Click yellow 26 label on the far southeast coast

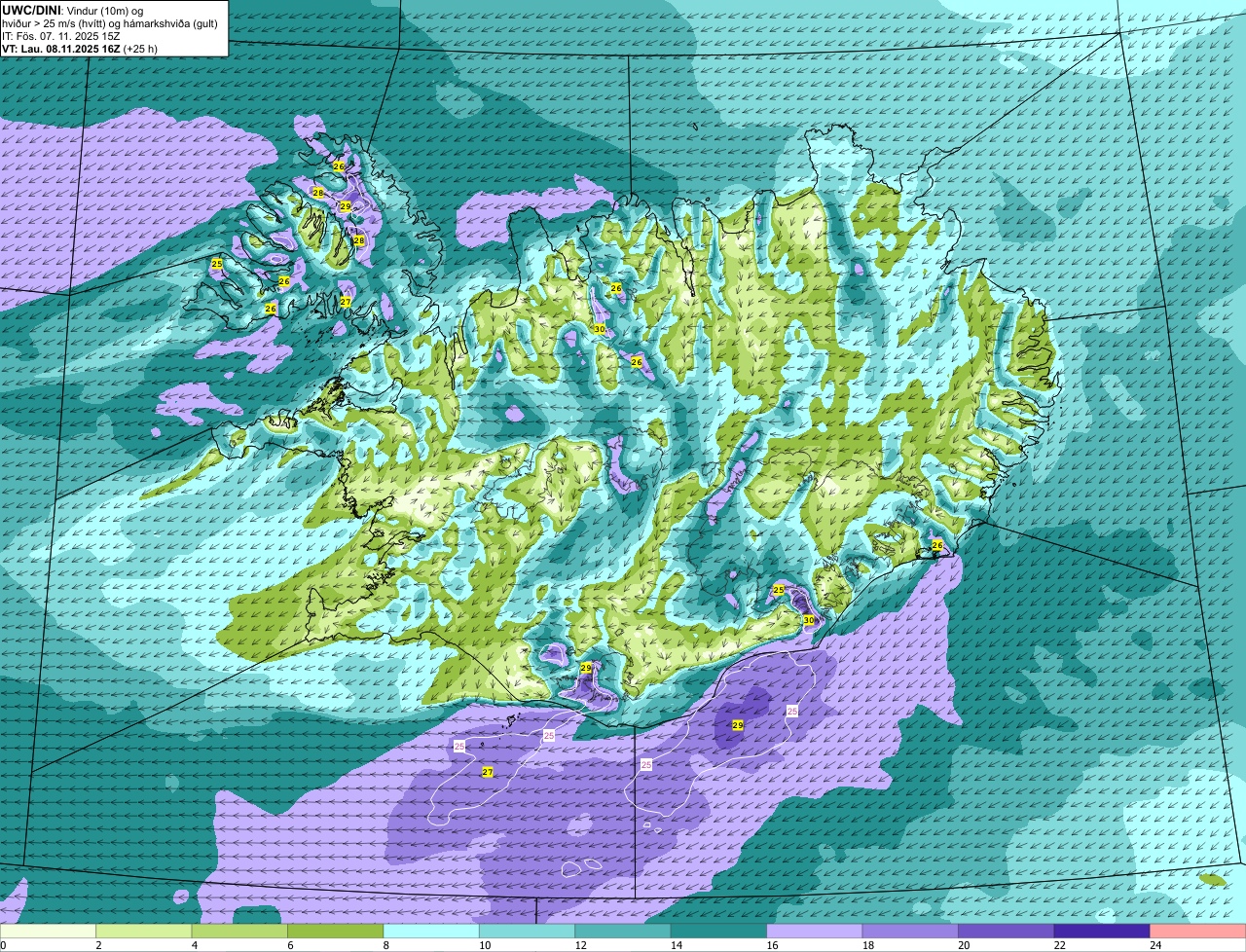(937, 545)
